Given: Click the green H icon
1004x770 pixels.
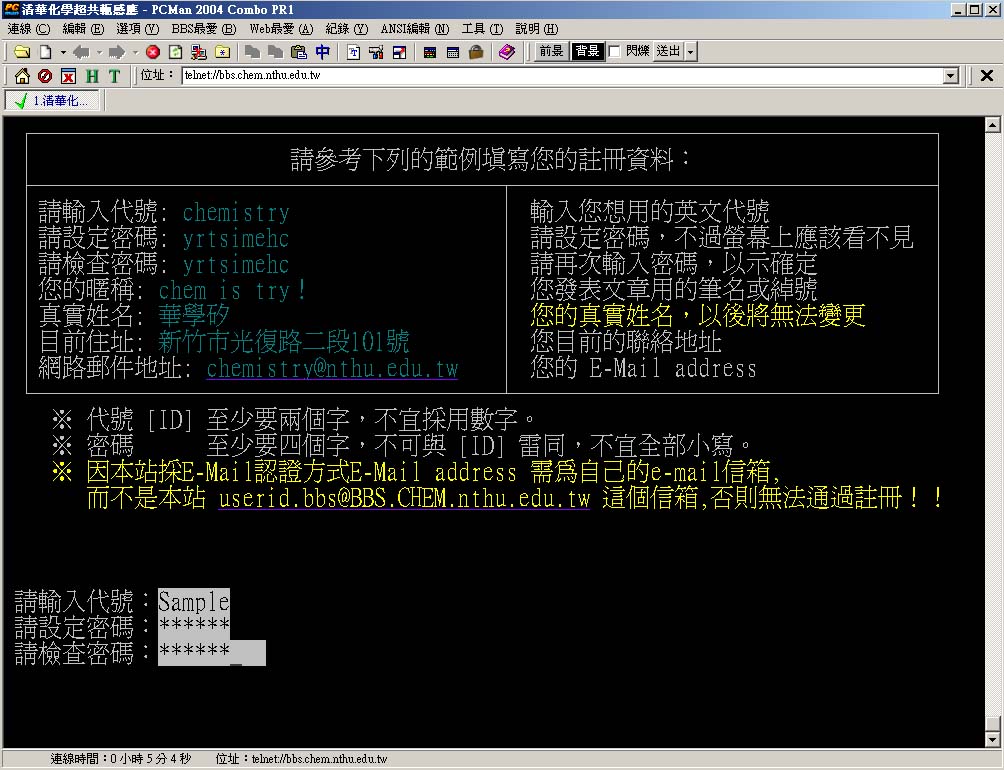Looking at the screenshot, I should coord(92,76).
